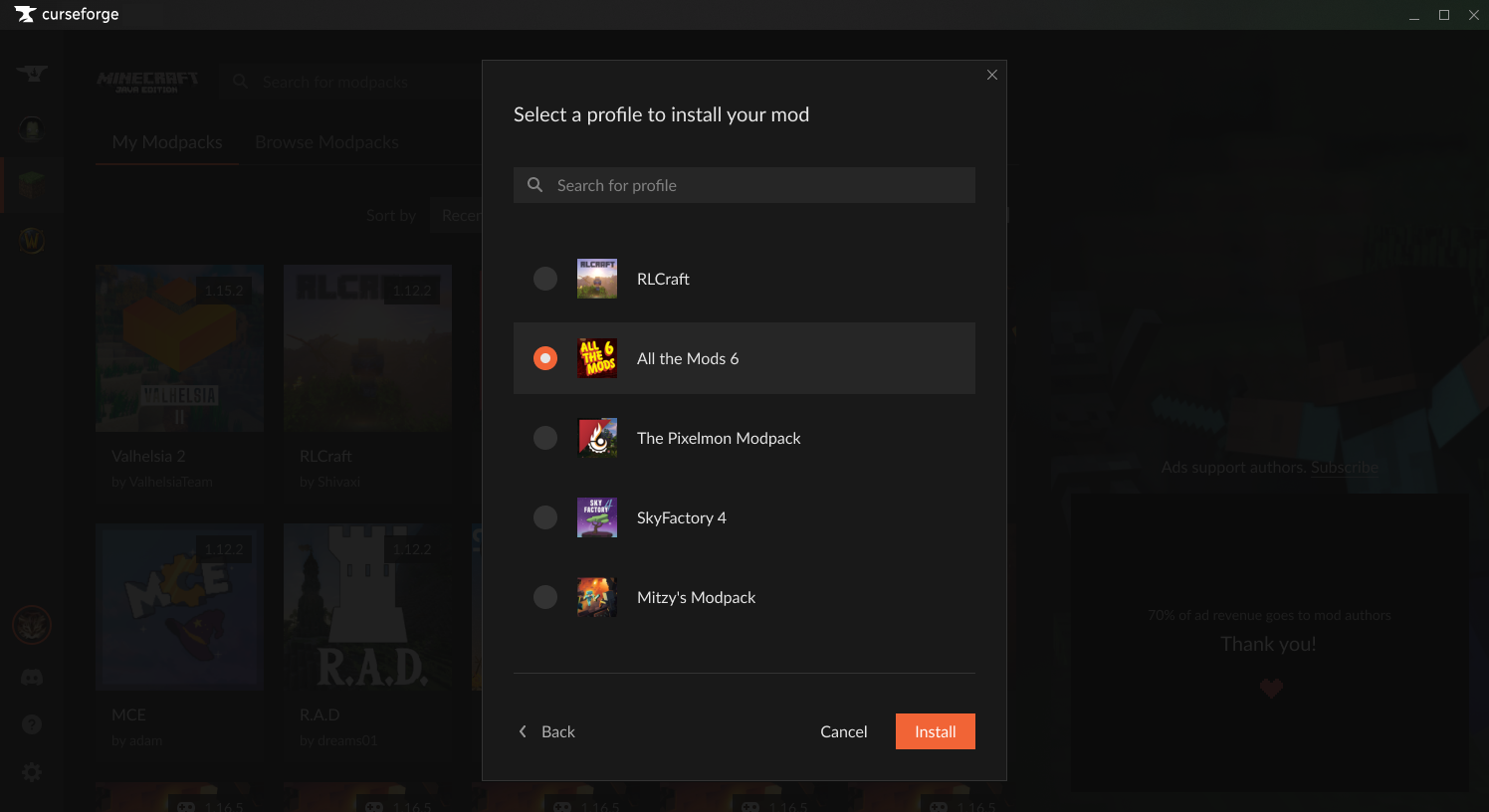Switch to the Browse Modpacks tab
The width and height of the screenshot is (1489, 812).
tap(326, 142)
